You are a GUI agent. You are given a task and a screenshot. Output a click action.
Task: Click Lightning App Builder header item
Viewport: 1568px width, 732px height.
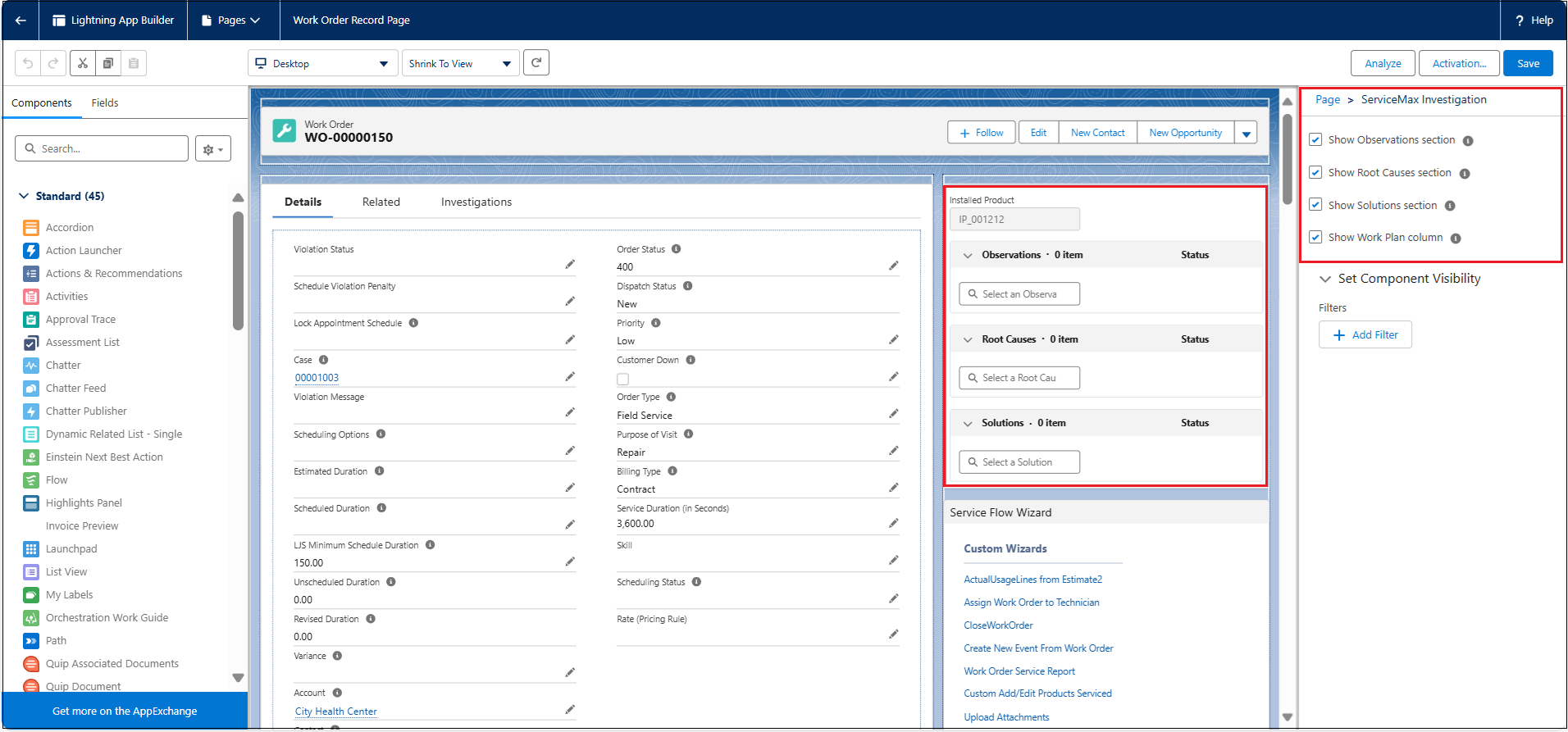(x=113, y=20)
